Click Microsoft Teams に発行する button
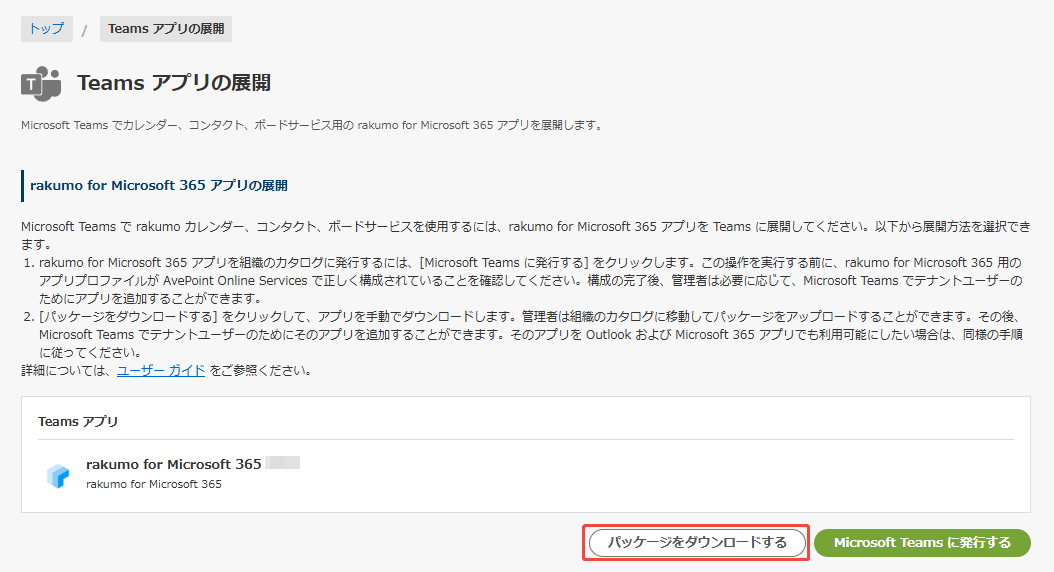The width and height of the screenshot is (1054, 572). (922, 543)
